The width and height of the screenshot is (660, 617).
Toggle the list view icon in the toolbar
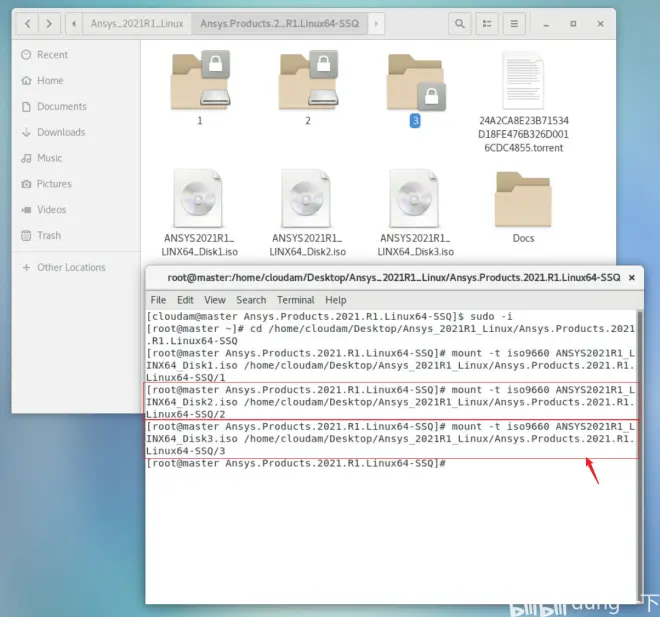click(x=487, y=24)
